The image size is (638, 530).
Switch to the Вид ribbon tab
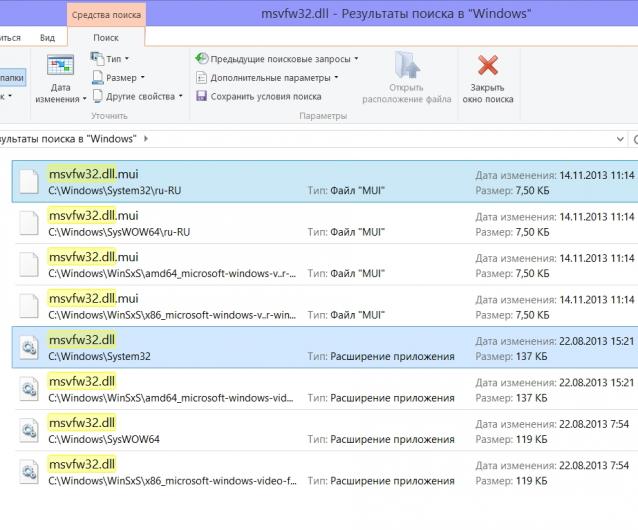(47, 38)
